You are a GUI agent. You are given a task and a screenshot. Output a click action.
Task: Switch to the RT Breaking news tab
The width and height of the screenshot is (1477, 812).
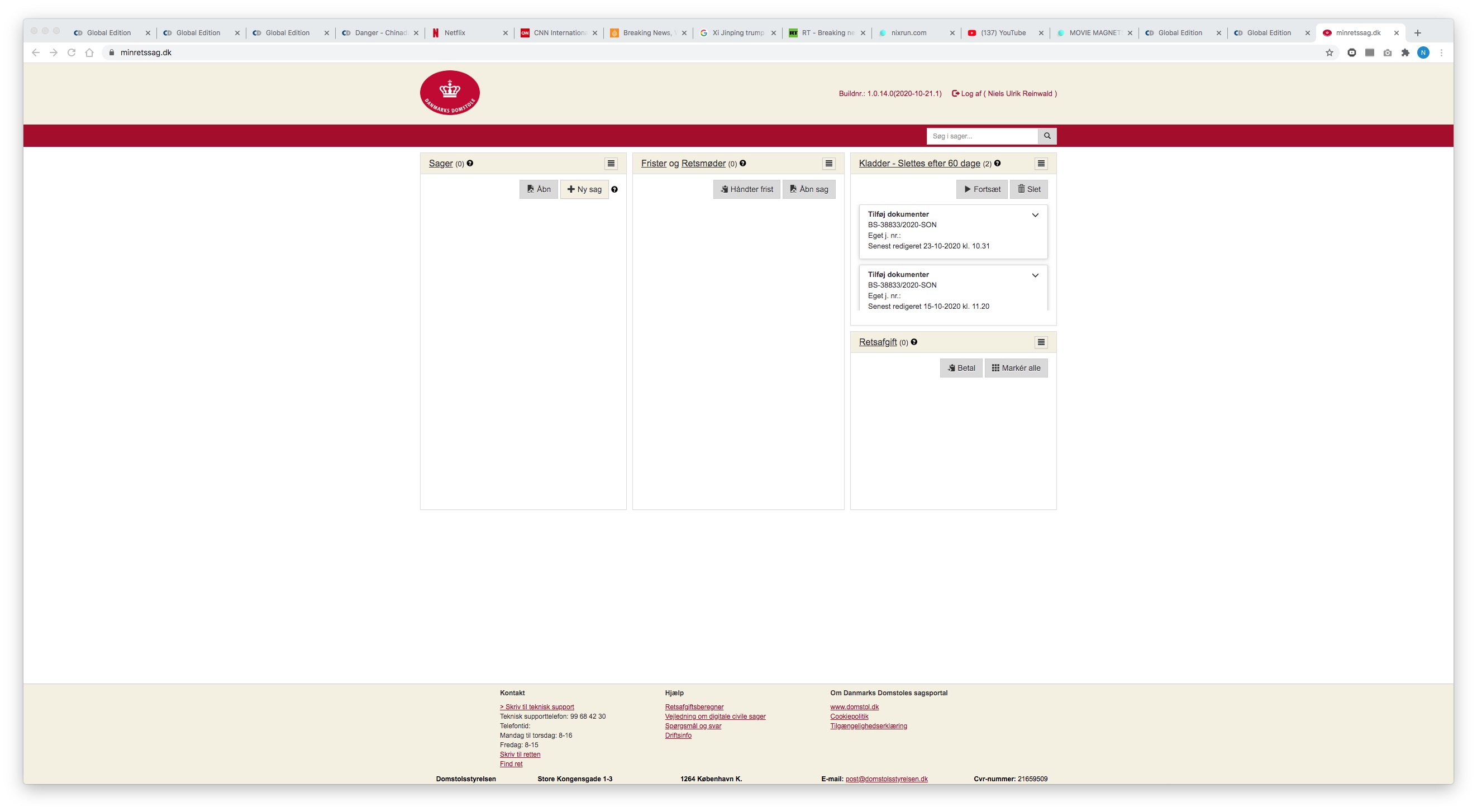click(827, 32)
